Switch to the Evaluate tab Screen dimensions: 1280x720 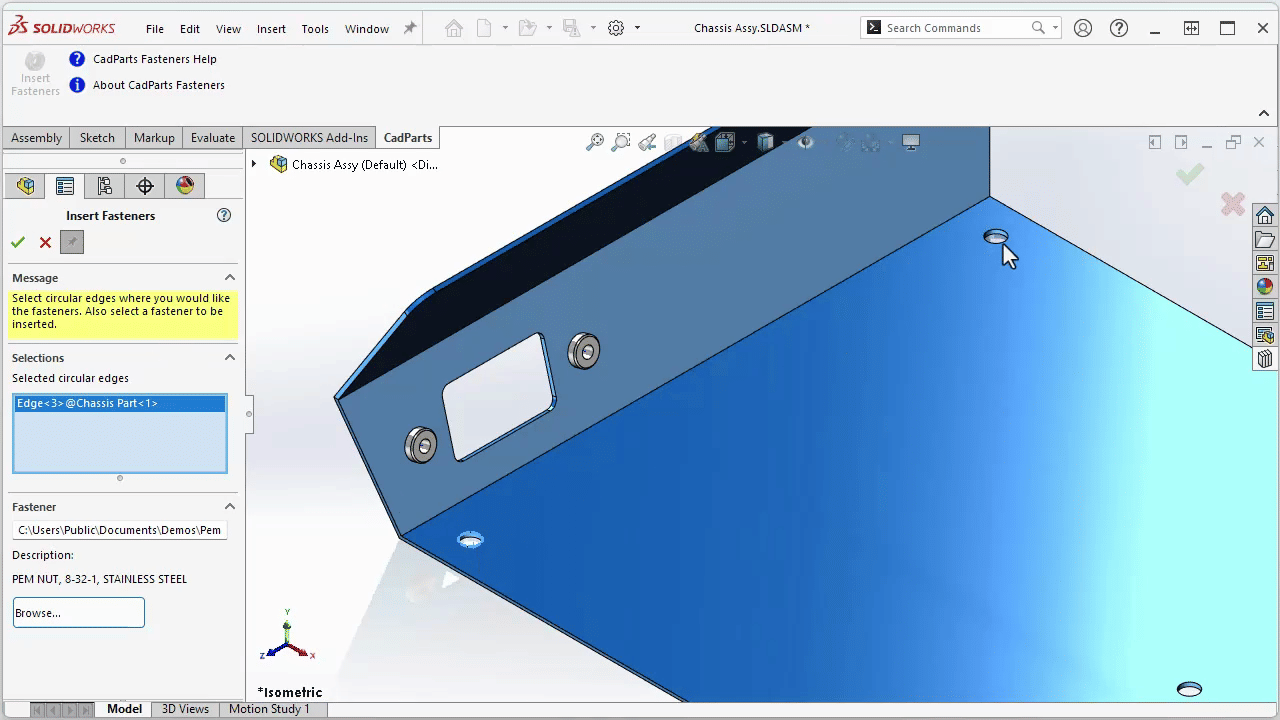(x=213, y=138)
